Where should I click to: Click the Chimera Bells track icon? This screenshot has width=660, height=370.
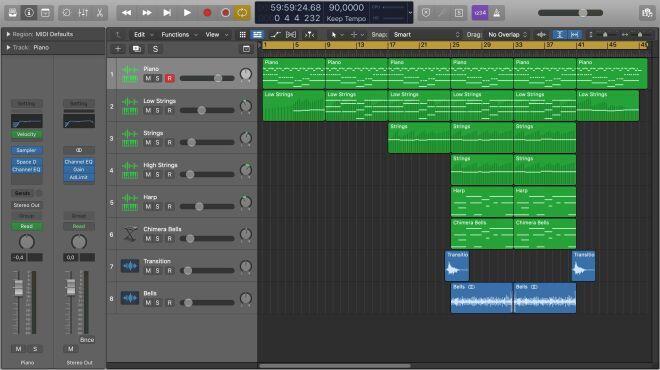point(130,234)
